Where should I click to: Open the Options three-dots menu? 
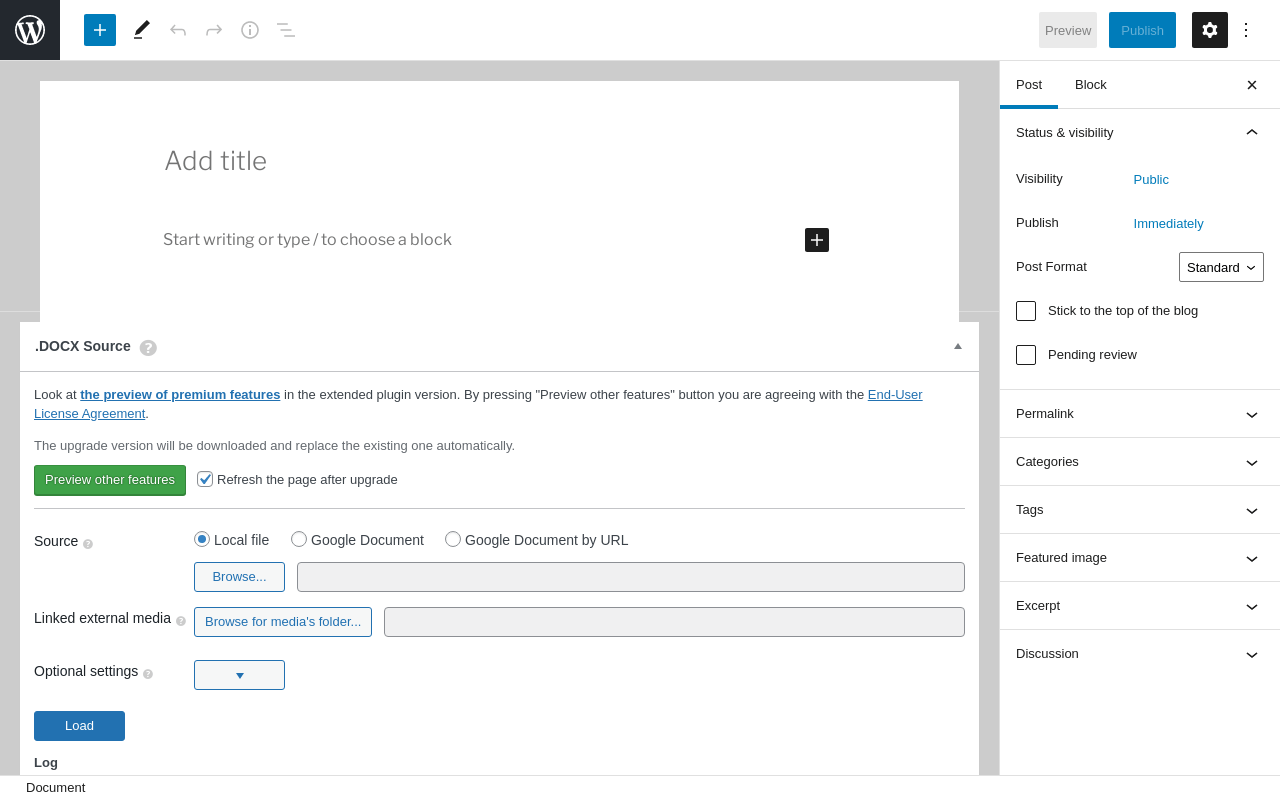(1246, 30)
